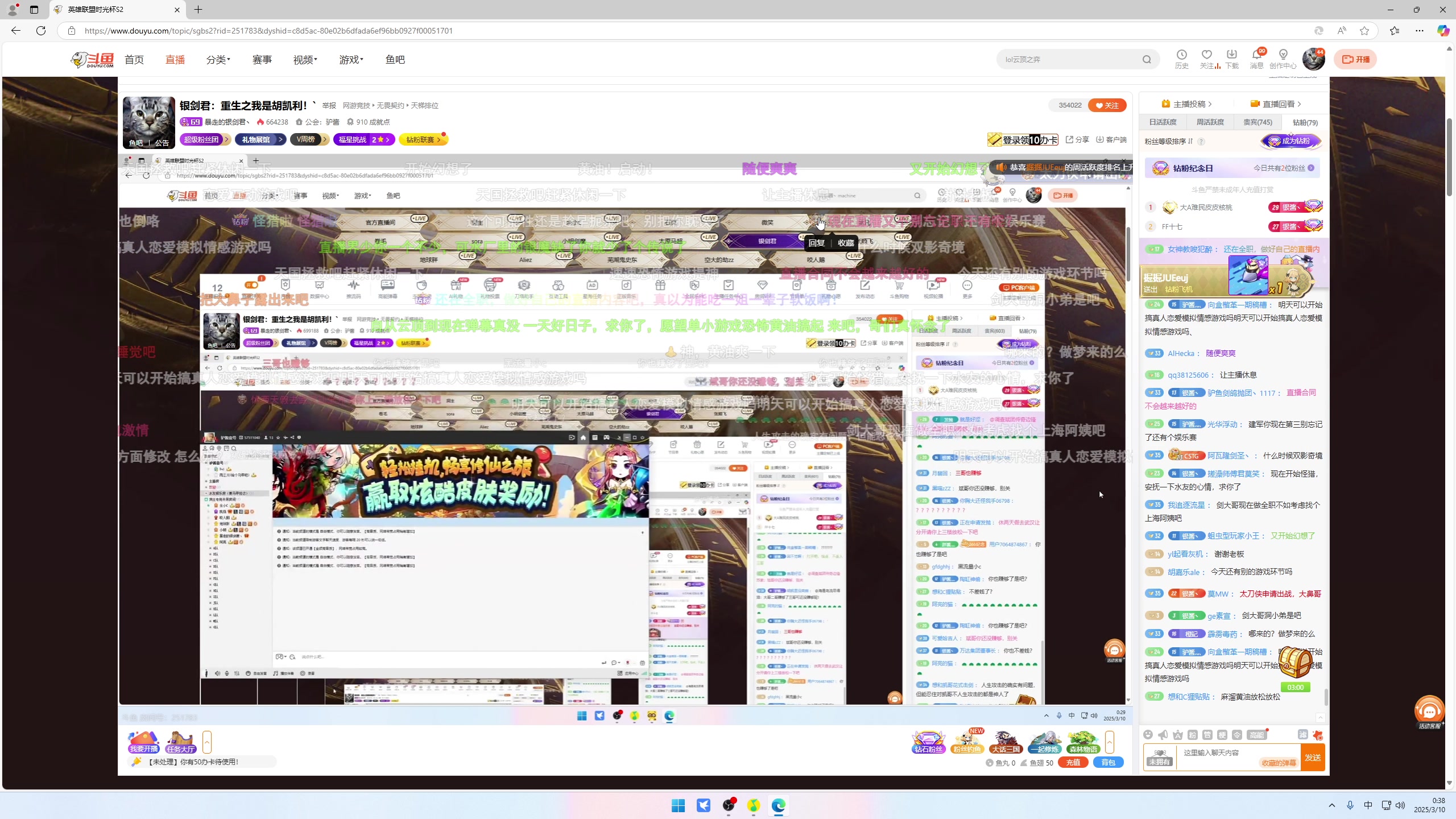The height and width of the screenshot is (819, 1456).
Task: Click the '开播' go live button
Action: (1355, 59)
